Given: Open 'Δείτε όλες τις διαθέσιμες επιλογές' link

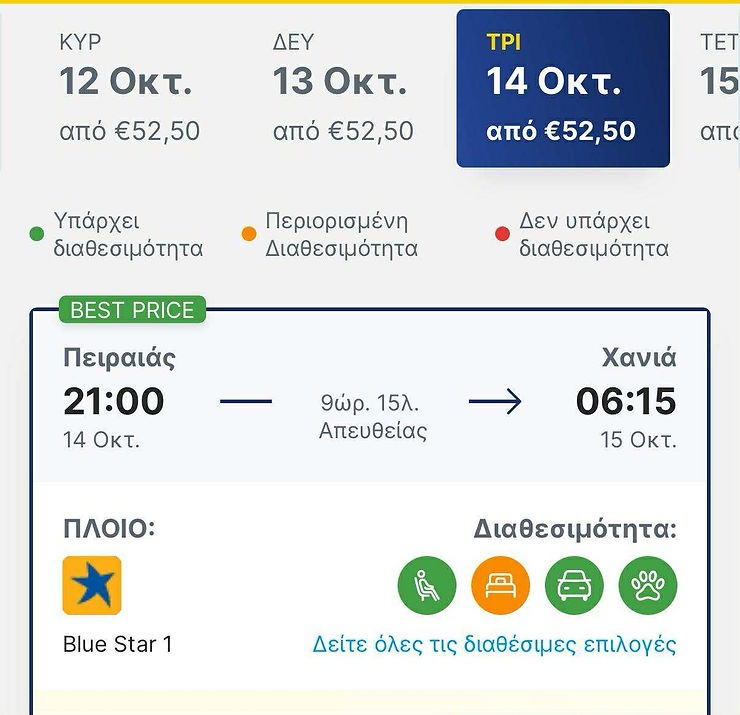Looking at the screenshot, I should (494, 644).
